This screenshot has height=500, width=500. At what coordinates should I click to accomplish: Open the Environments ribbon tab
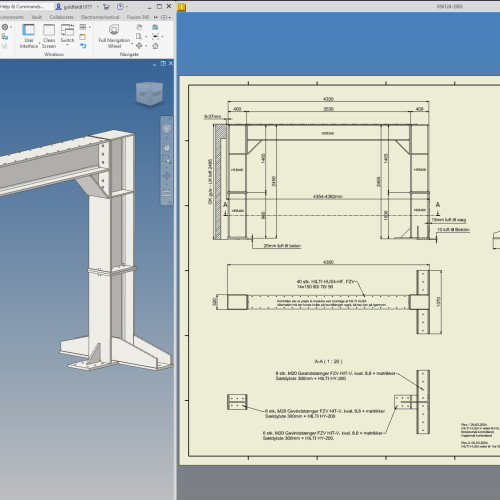tap(12, 17)
